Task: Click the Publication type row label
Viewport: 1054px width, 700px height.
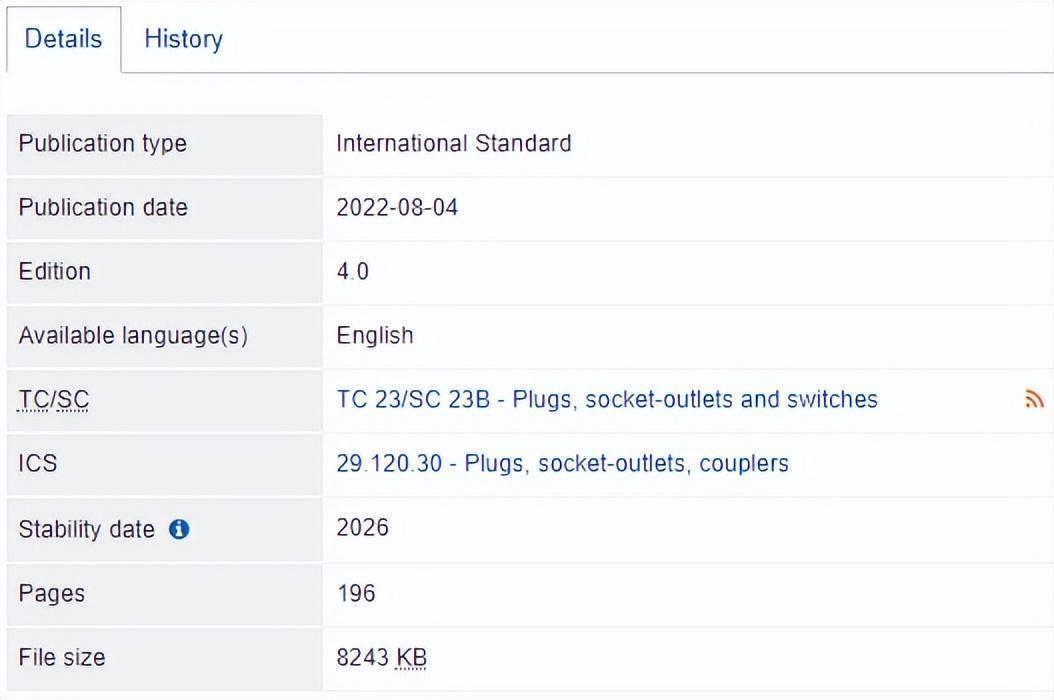Action: click(102, 143)
